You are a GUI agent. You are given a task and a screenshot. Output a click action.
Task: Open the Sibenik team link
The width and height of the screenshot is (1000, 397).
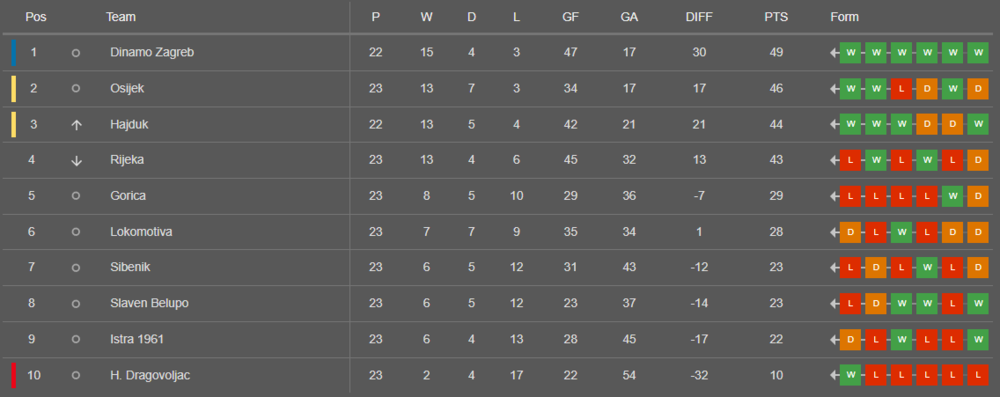(x=130, y=267)
